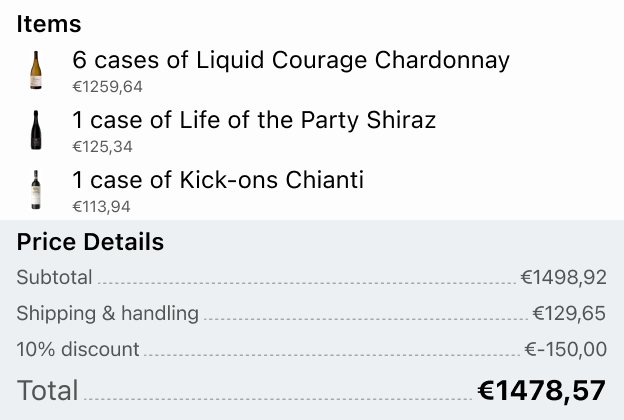
Task: Open the Kick-ons Chianti item
Action: click(x=218, y=180)
